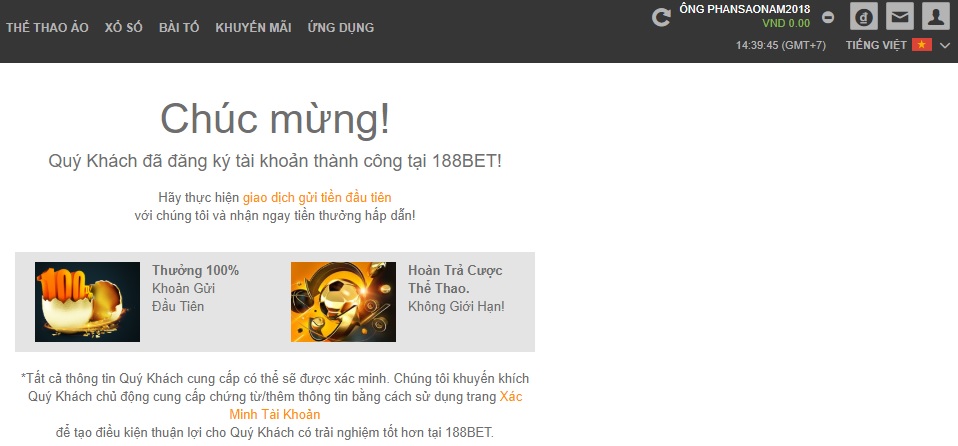Open BÀI TÓ menu
Viewport: 958px width, 446px height.
tap(179, 27)
